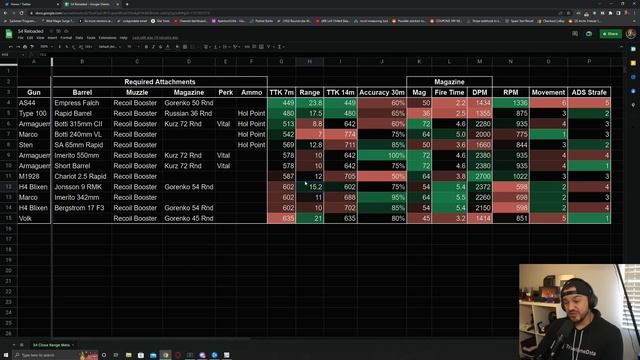Open the Meet call icon near Share

point(589,34)
